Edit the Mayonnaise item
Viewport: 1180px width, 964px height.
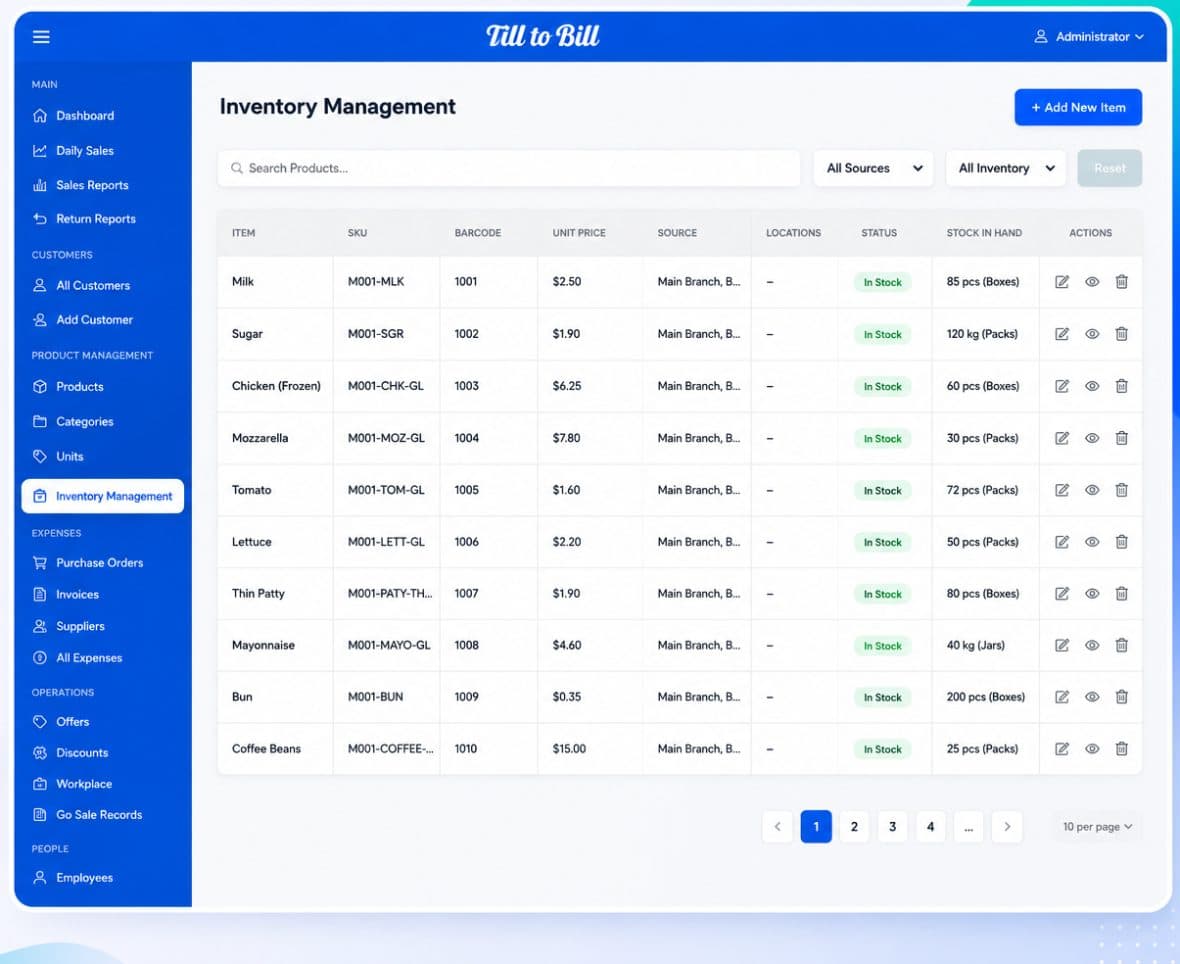(x=1062, y=645)
